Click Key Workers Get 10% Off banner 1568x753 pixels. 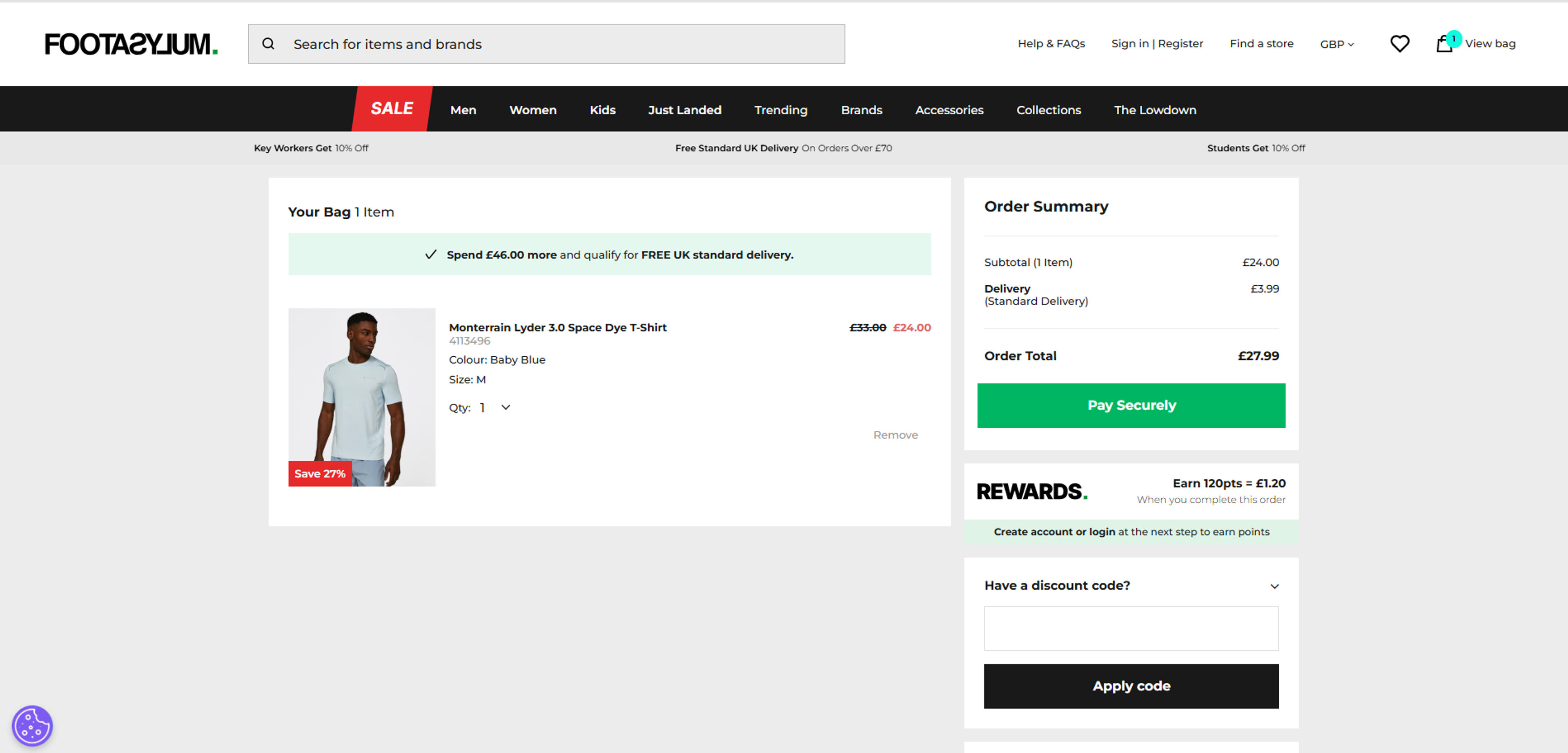pos(310,148)
